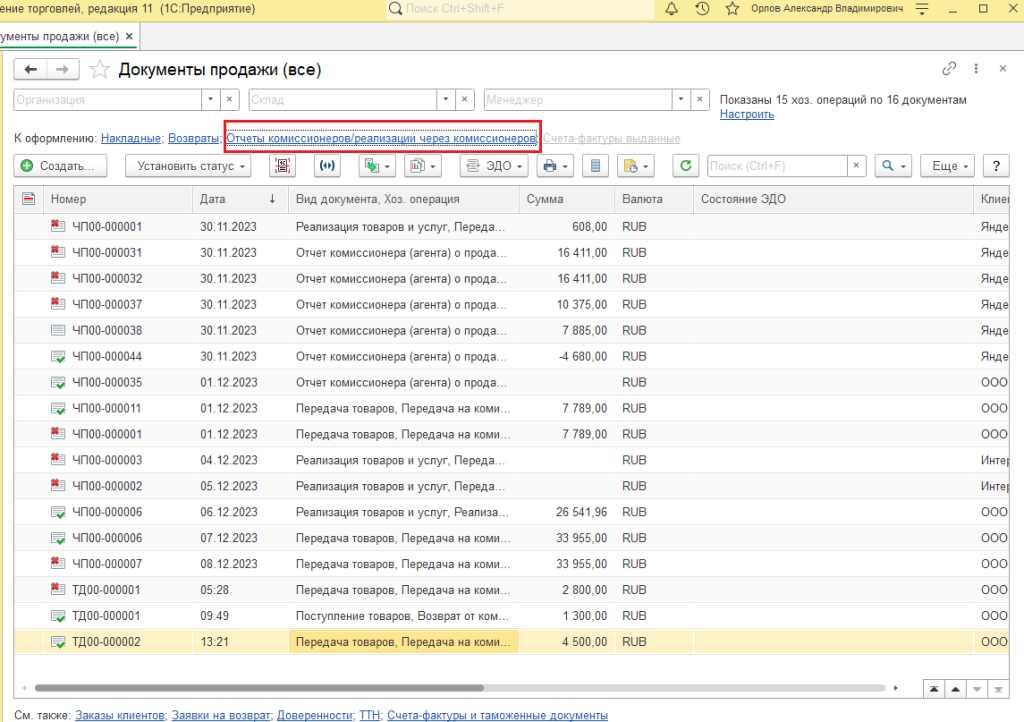Click the posted icon of ТД00-000002
1024x722 pixels.
(x=58, y=642)
